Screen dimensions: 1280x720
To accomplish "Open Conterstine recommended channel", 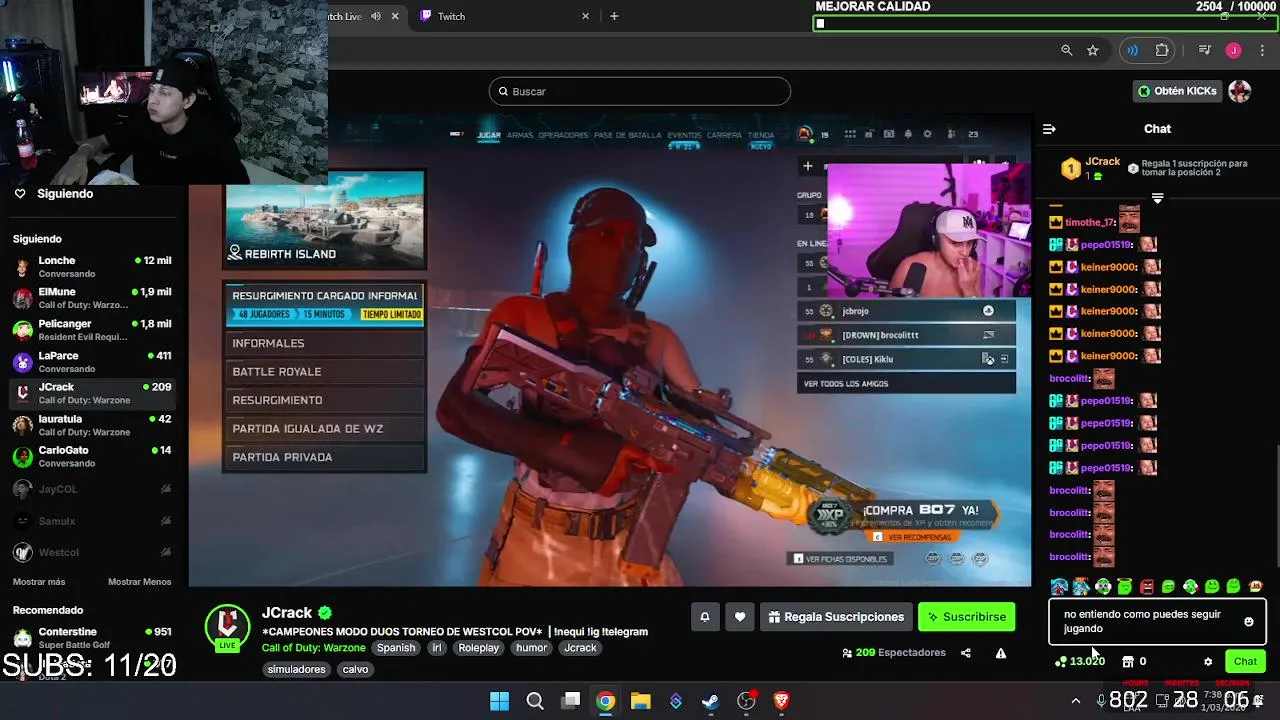I will pos(94,638).
